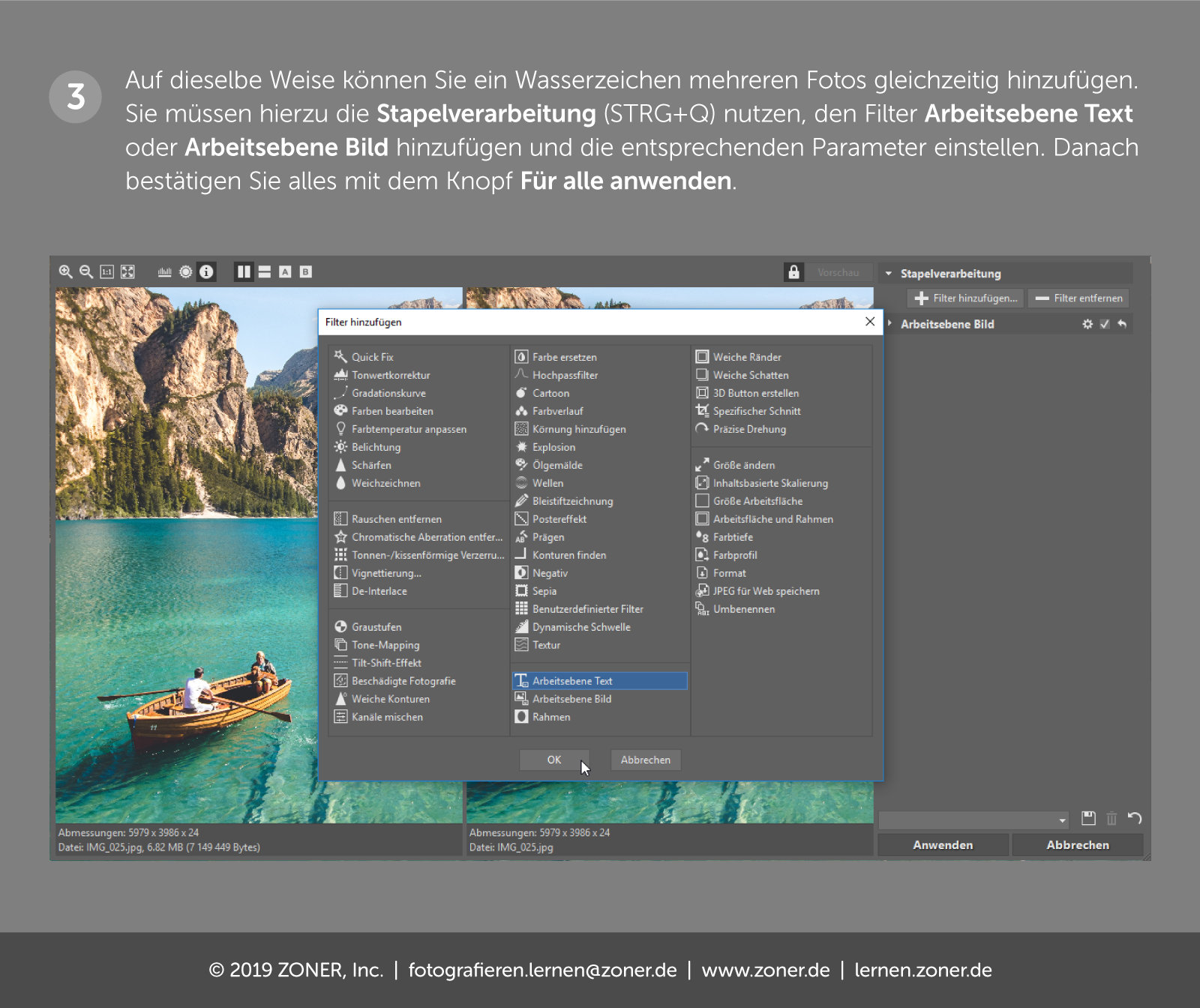
Task: Open the preset dropdown above Anwenden
Action: [x=973, y=820]
